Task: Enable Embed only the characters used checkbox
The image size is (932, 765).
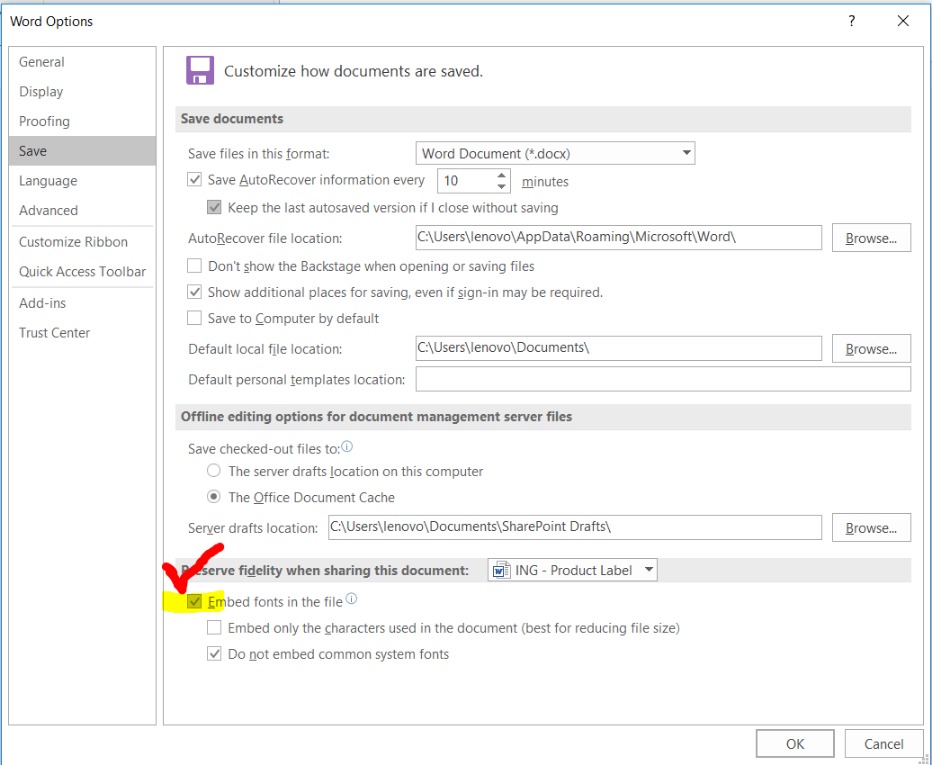Action: click(215, 629)
